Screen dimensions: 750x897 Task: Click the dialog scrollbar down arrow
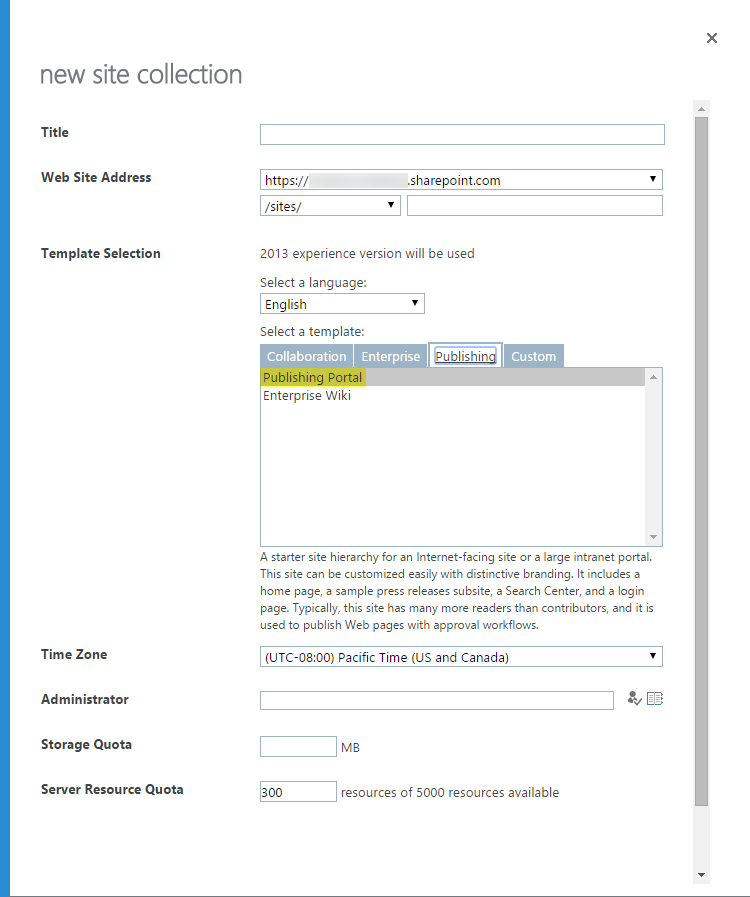[x=701, y=874]
